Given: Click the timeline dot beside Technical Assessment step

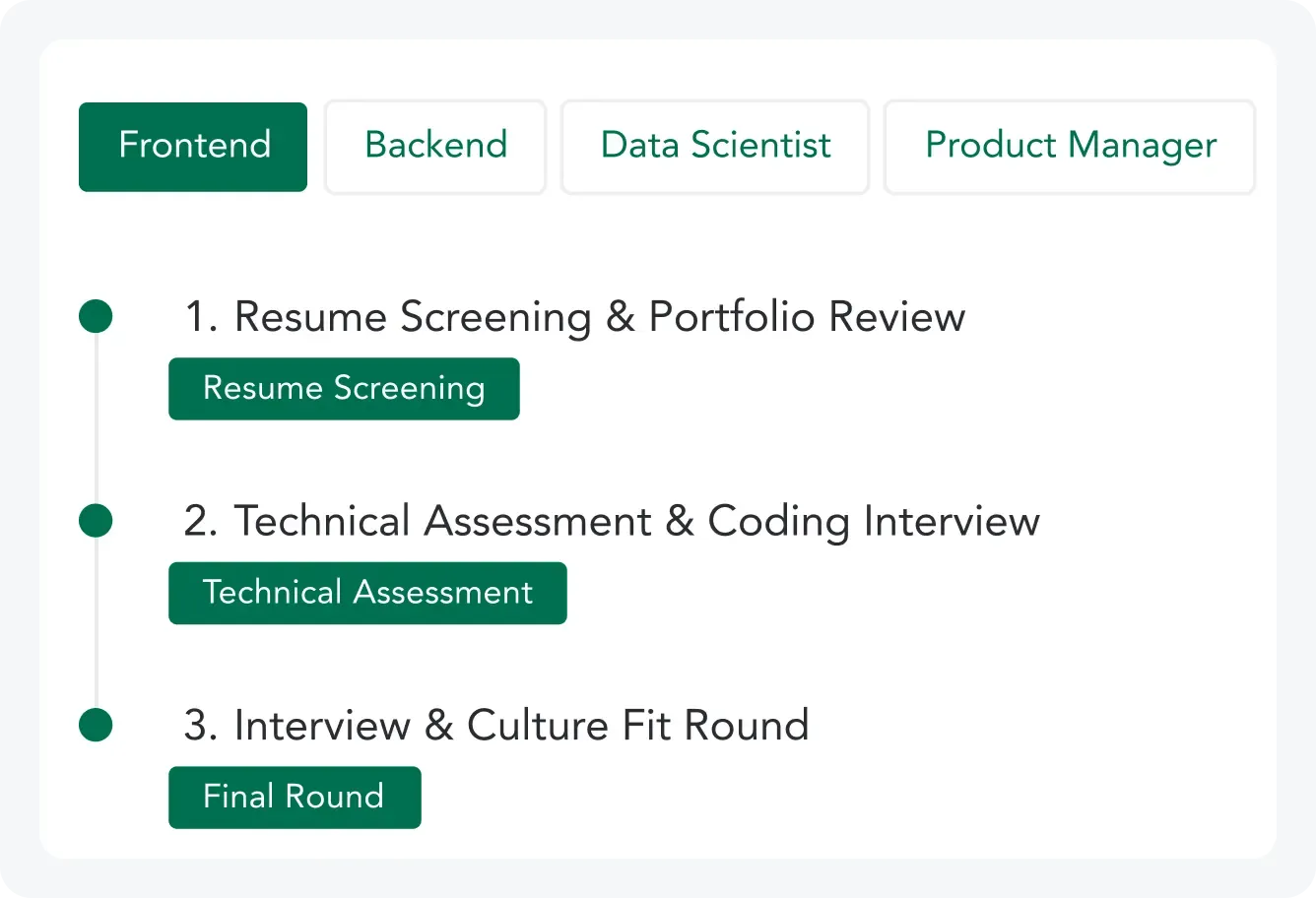Looking at the screenshot, I should tap(96, 520).
